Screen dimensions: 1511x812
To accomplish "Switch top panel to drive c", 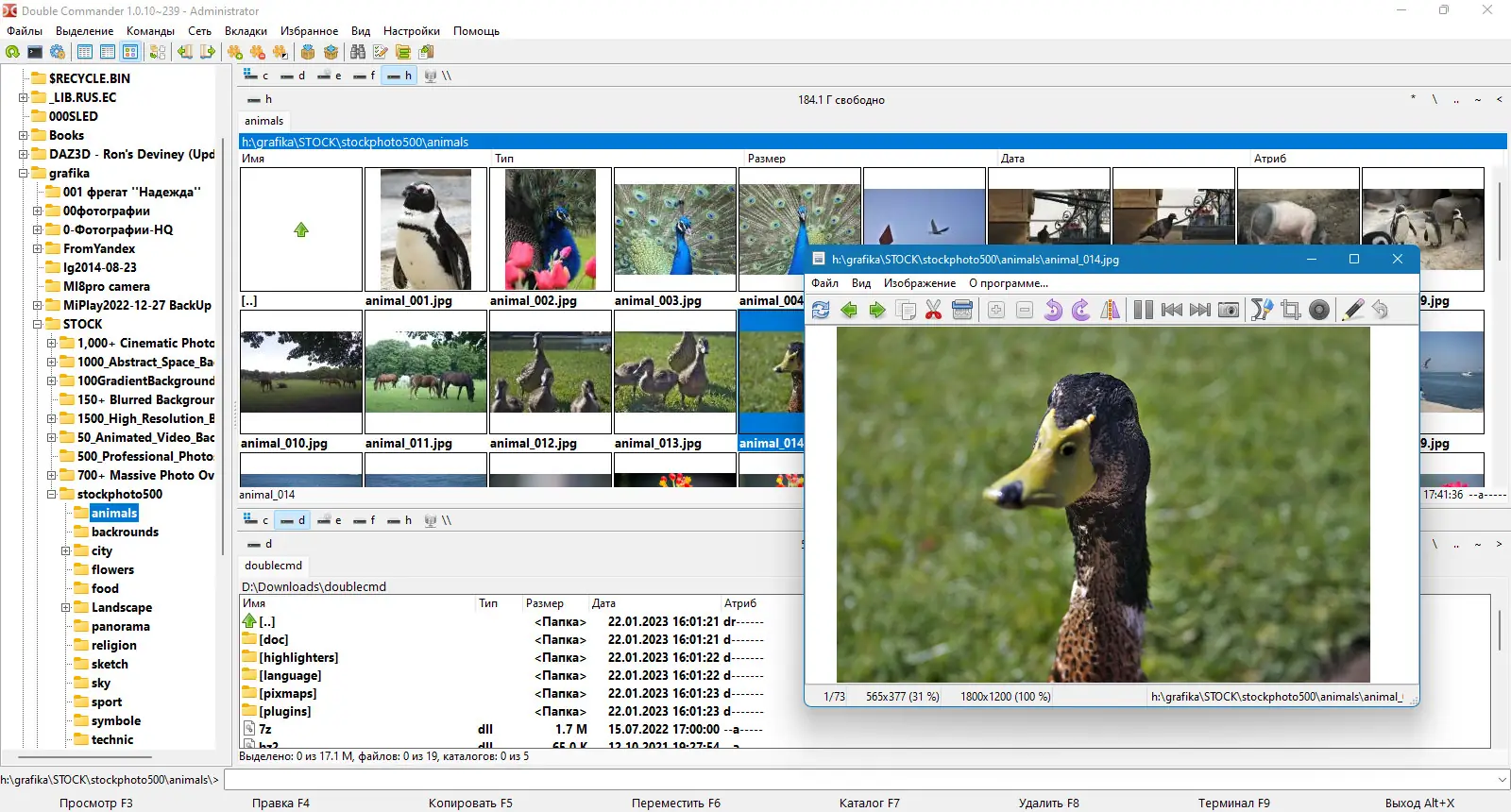I will coord(256,76).
